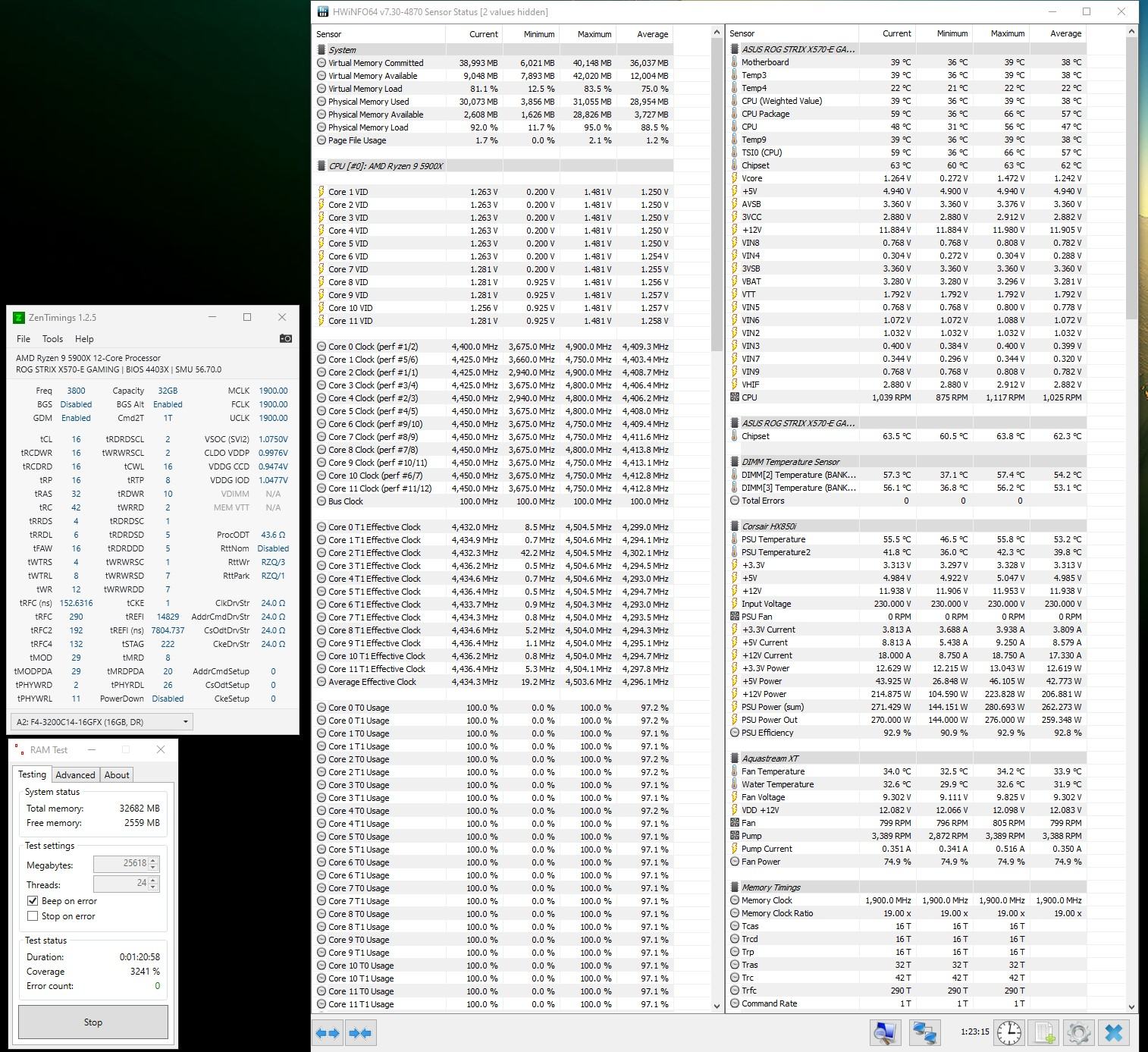
Task: Collapse the Corsair HX850i group
Action: pyautogui.click(x=734, y=526)
